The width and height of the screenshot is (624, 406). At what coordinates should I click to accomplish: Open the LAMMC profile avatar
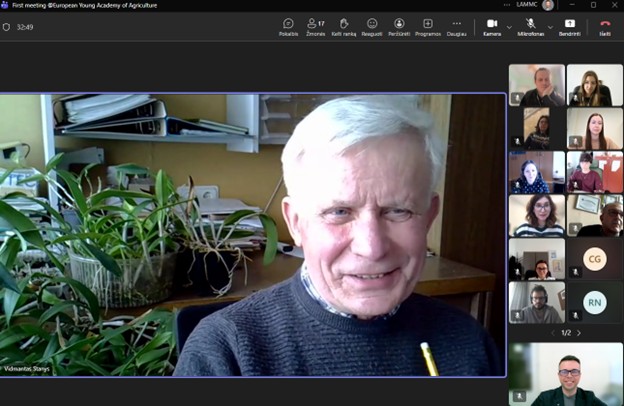click(548, 5)
